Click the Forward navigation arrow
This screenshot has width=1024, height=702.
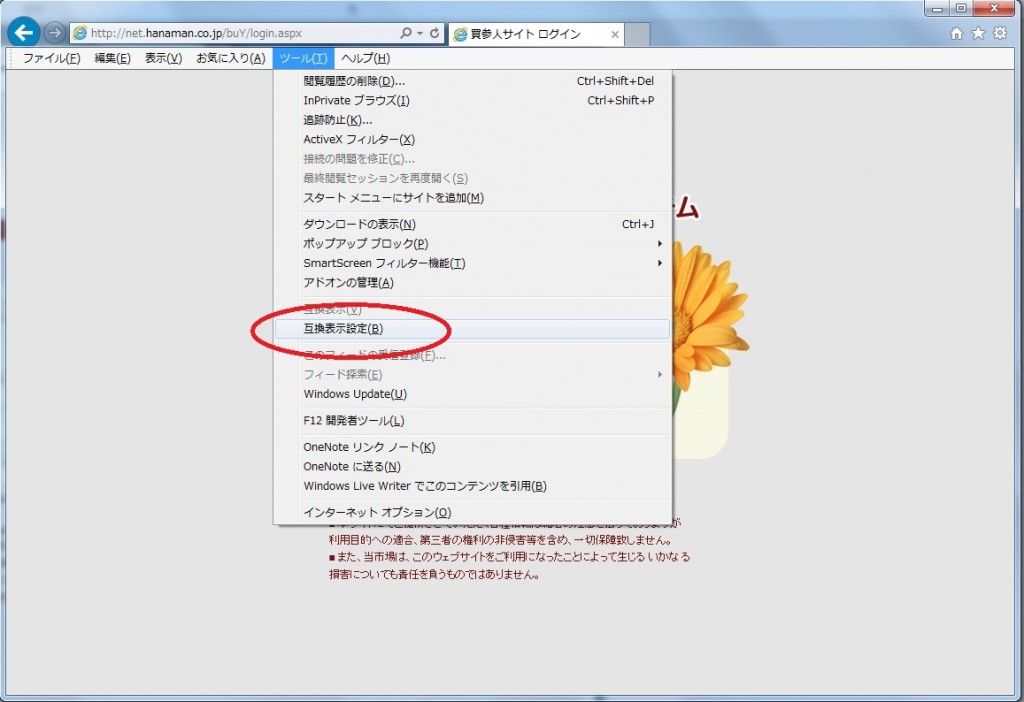tap(54, 33)
